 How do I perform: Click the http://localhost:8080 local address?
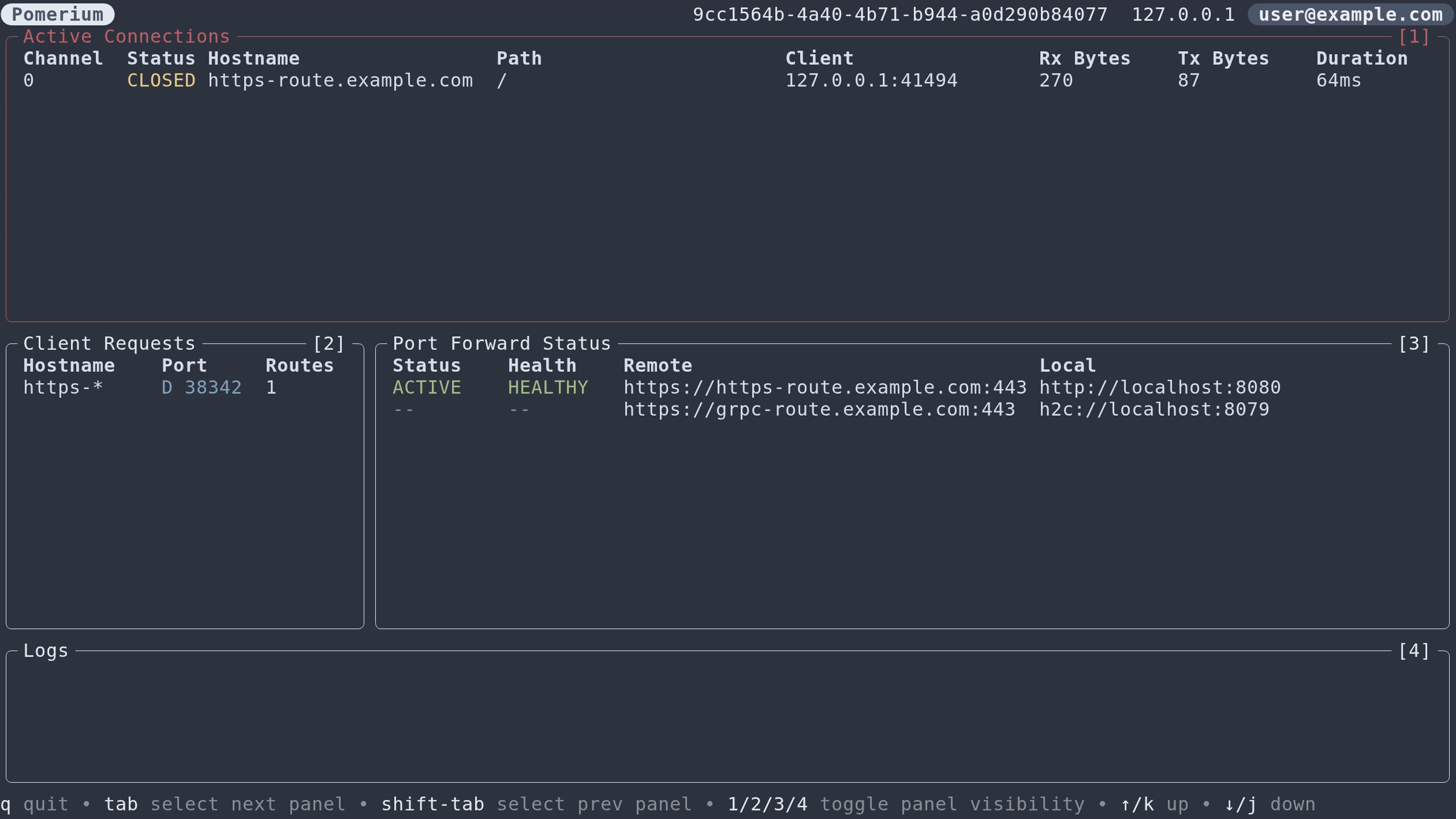pyautogui.click(x=1160, y=387)
